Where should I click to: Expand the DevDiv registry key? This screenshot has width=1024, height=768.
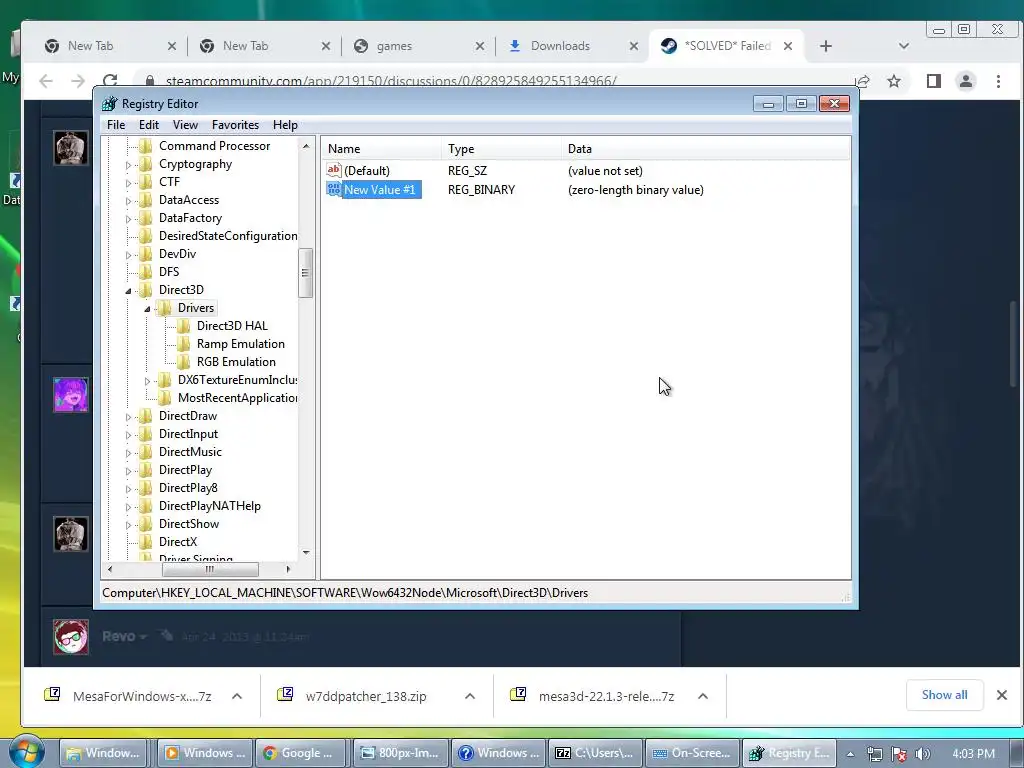point(128,255)
